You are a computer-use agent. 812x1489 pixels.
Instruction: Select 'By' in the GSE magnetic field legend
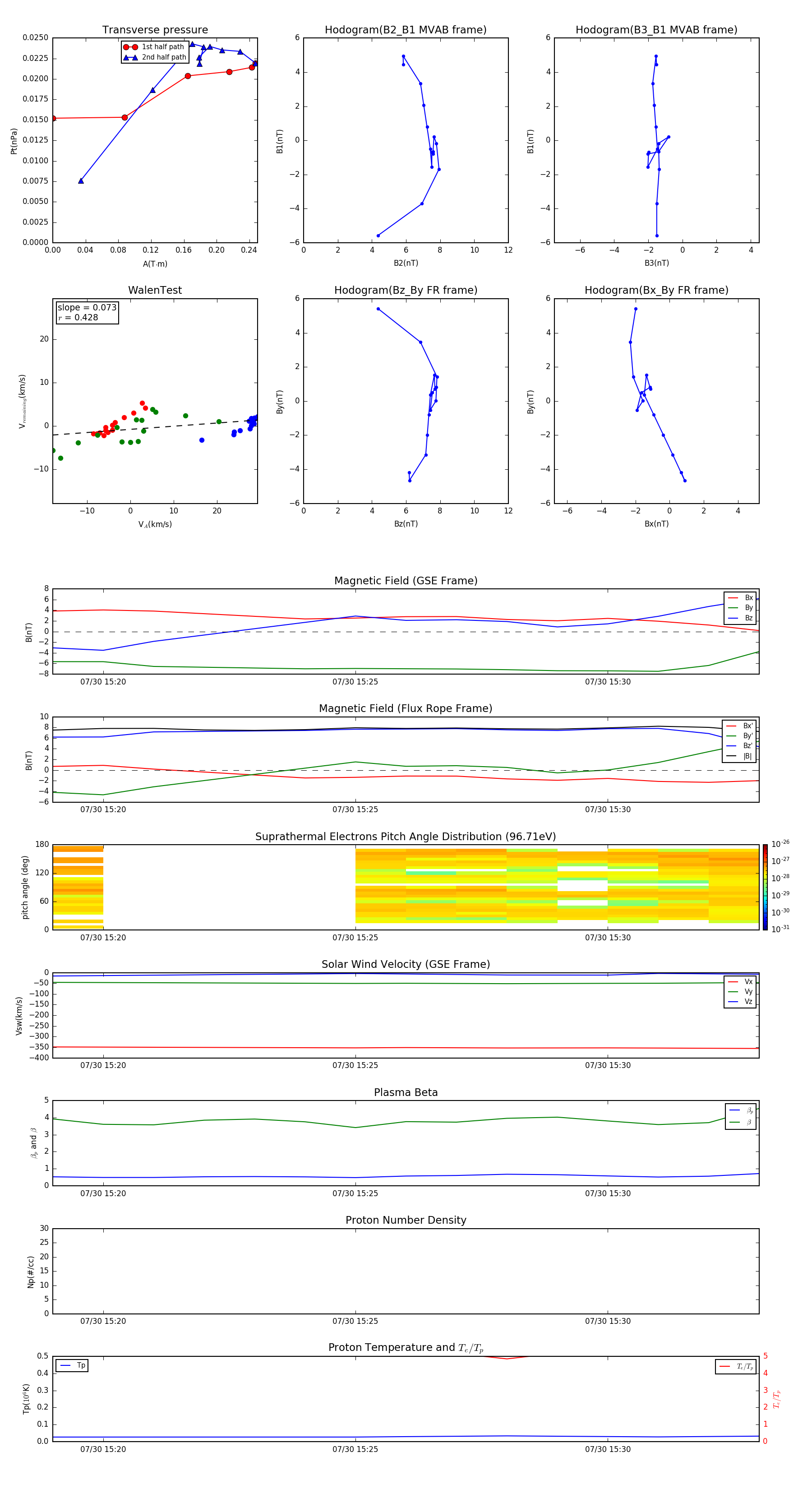[x=740, y=608]
